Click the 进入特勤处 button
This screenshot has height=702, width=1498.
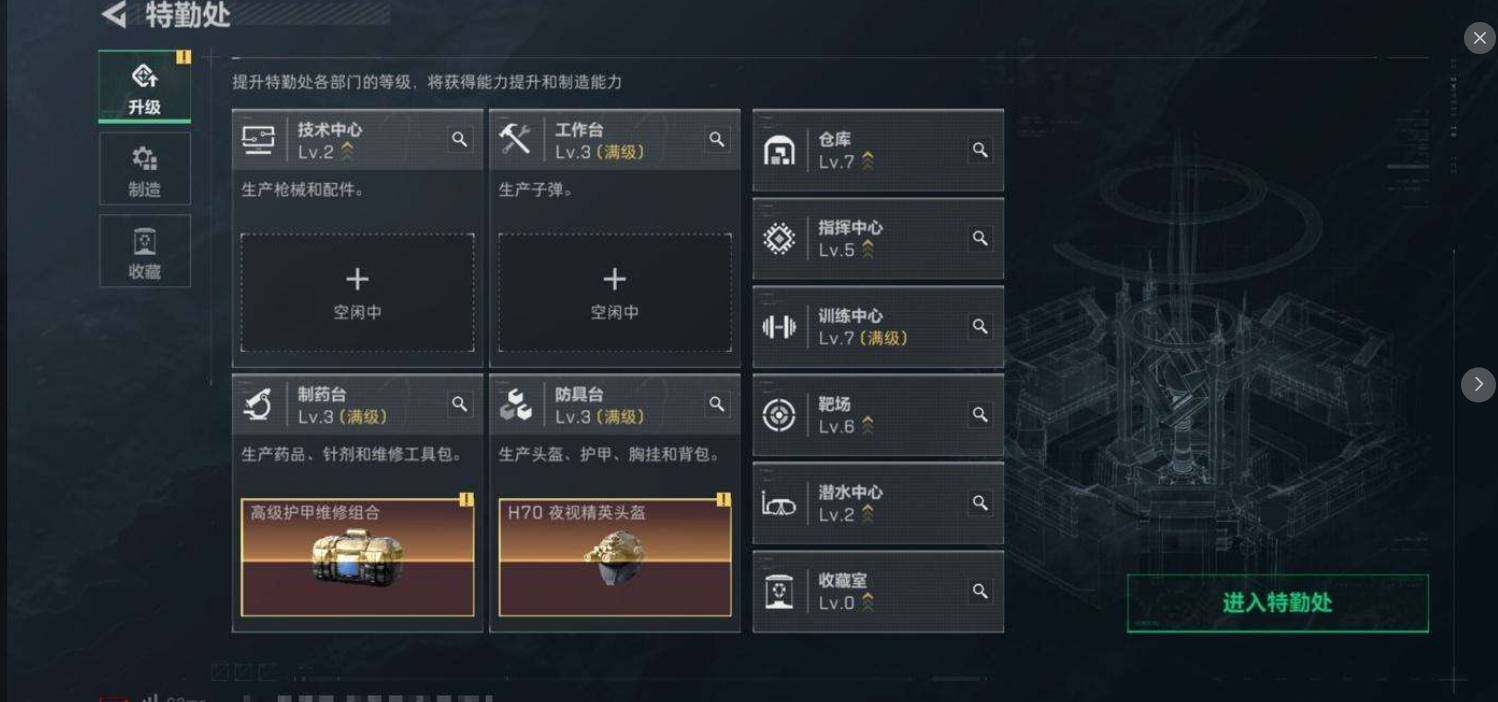click(x=1278, y=603)
